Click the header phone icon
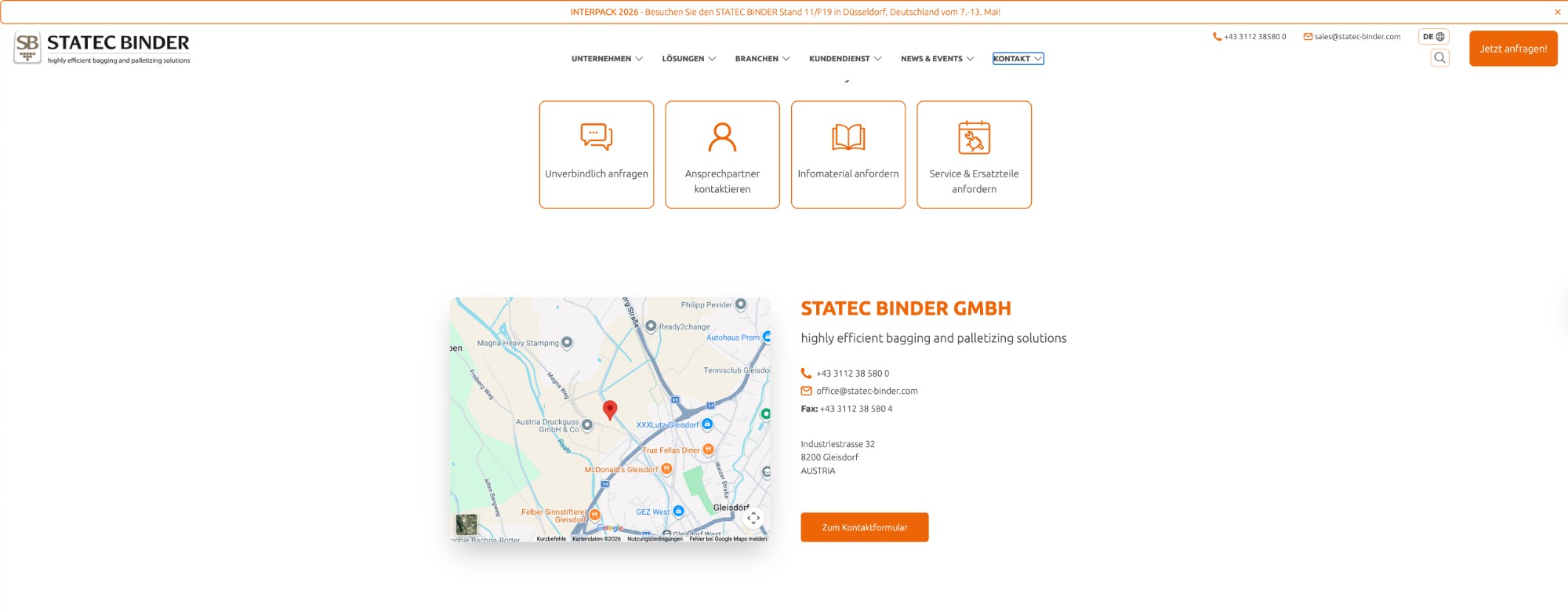 click(1217, 37)
